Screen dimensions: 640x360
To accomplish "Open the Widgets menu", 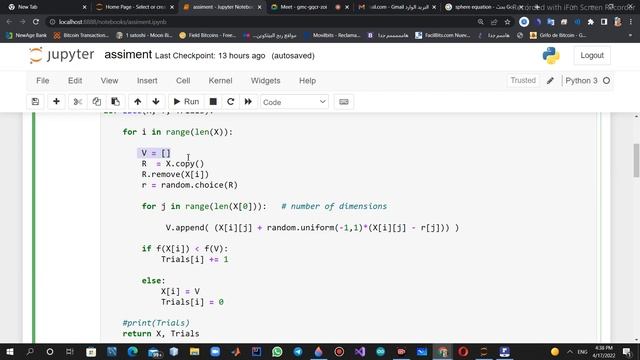I will pos(265,81).
